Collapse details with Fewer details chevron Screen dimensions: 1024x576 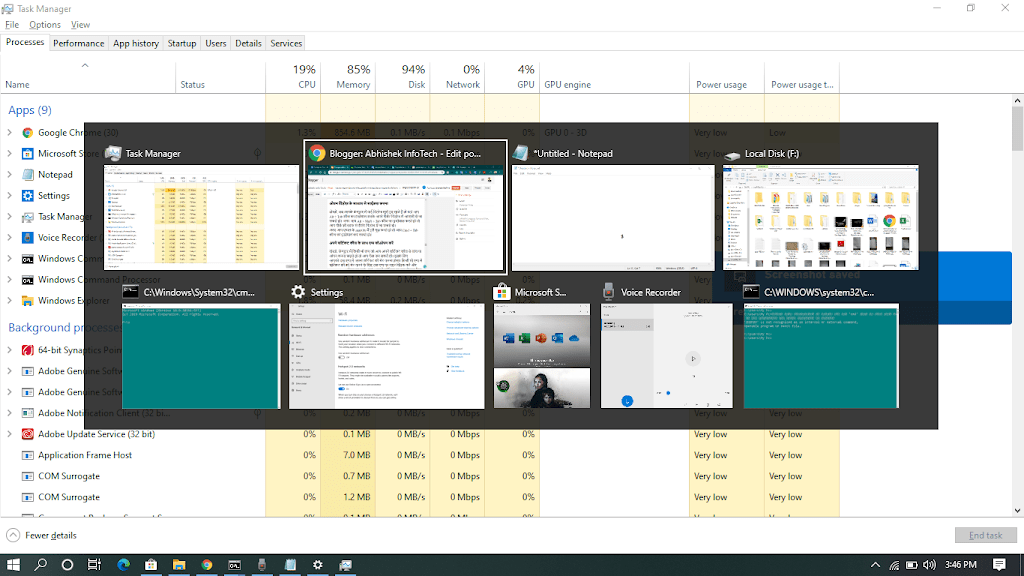[x=13, y=535]
